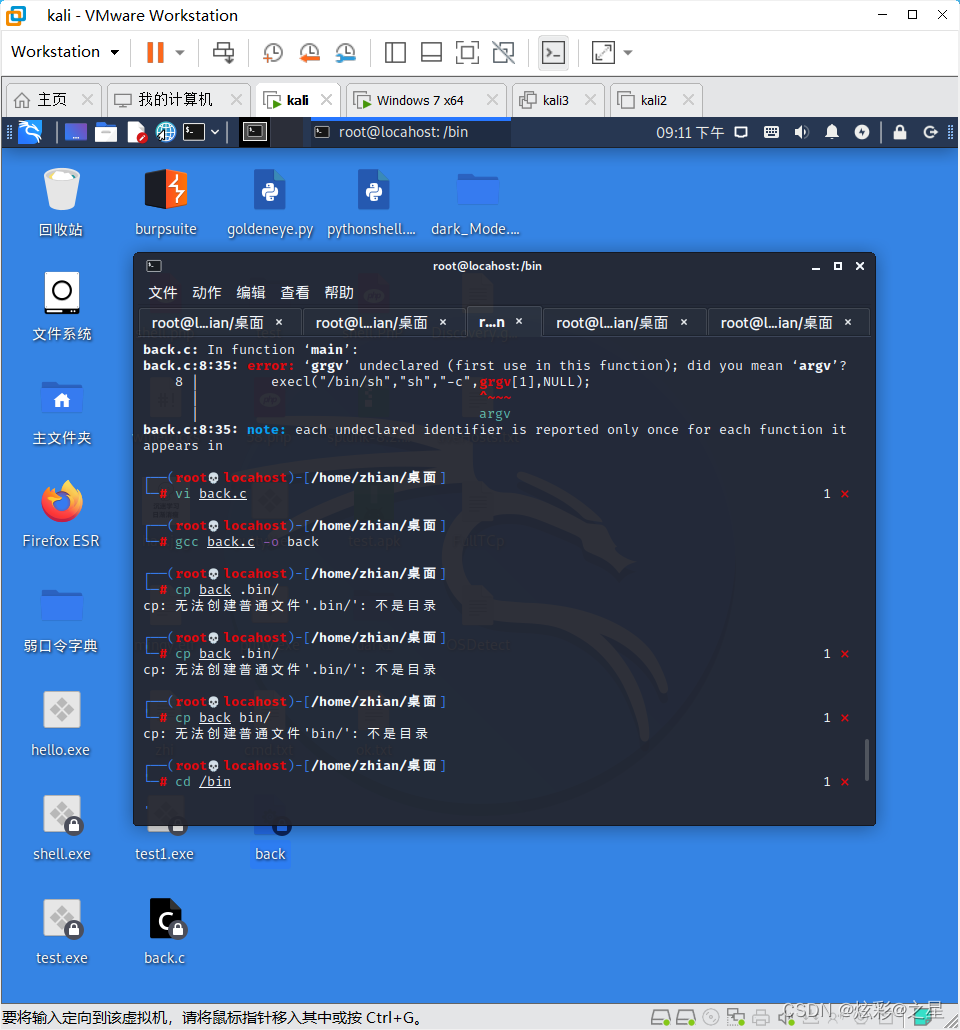Enter full screen mode icon
The image size is (960, 1030).
click(467, 53)
